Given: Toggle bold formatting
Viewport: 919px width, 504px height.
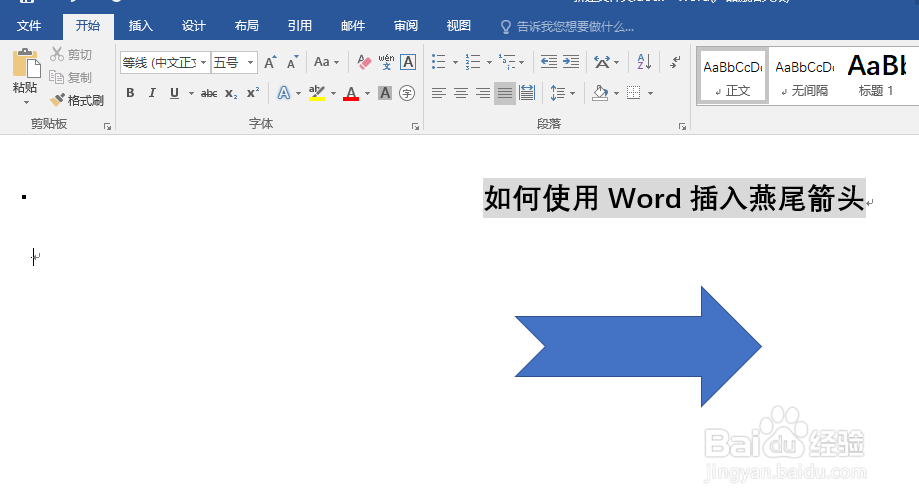Looking at the screenshot, I should 130,93.
